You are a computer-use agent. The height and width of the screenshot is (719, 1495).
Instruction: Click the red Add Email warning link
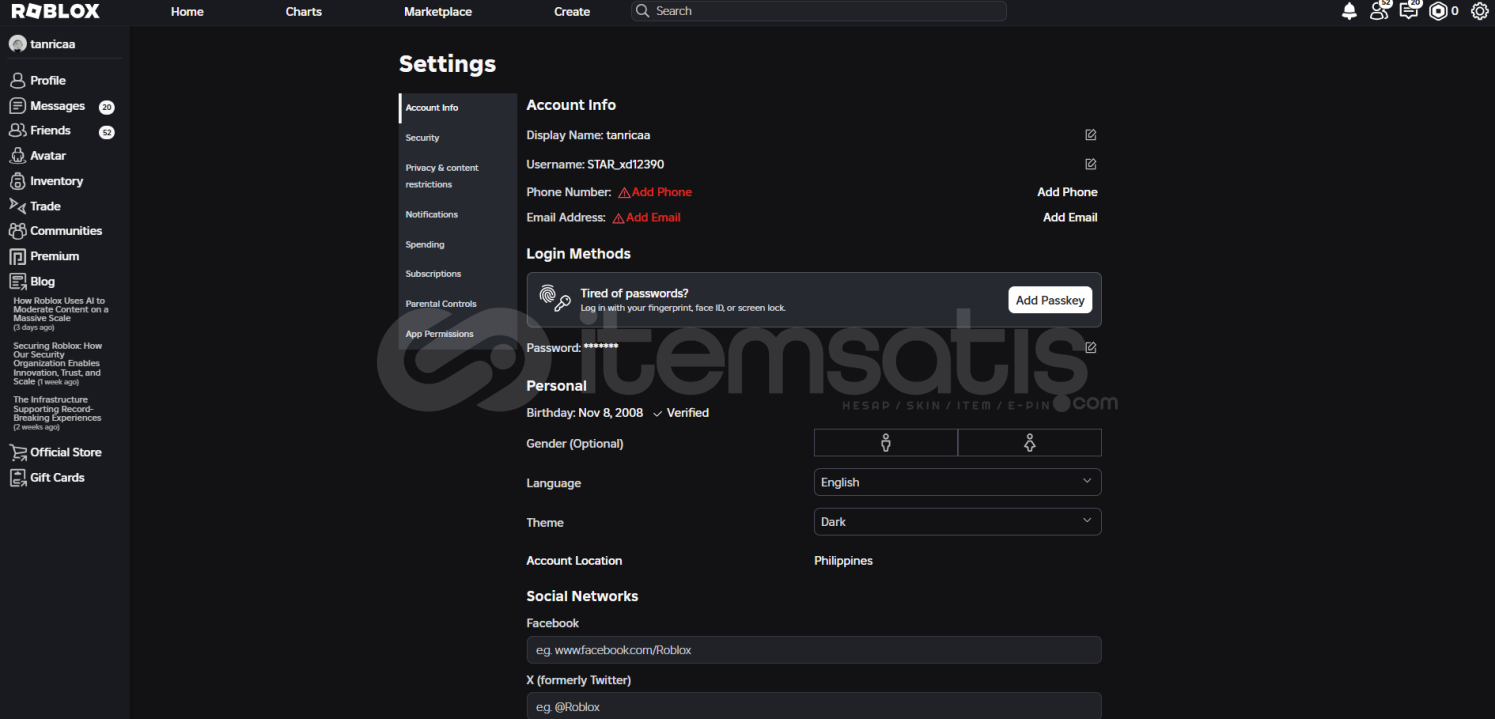point(647,217)
